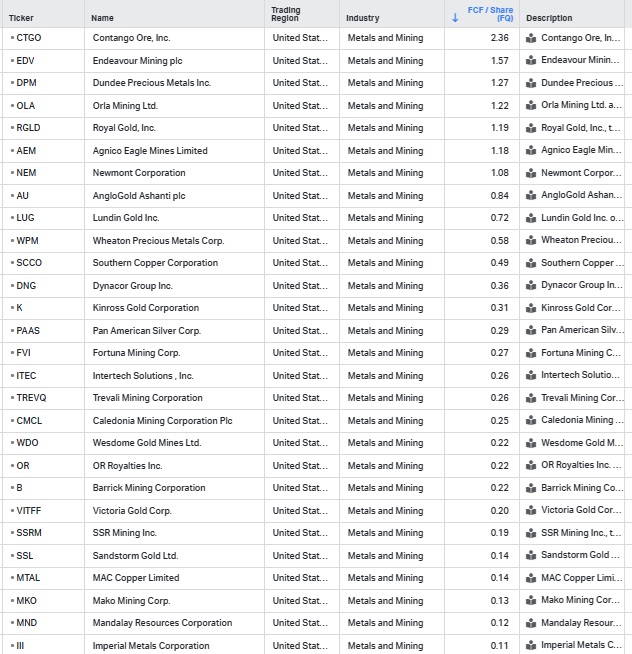Image resolution: width=632 pixels, height=654 pixels.
Task: Select the RGLD ticker
Action: (28, 128)
